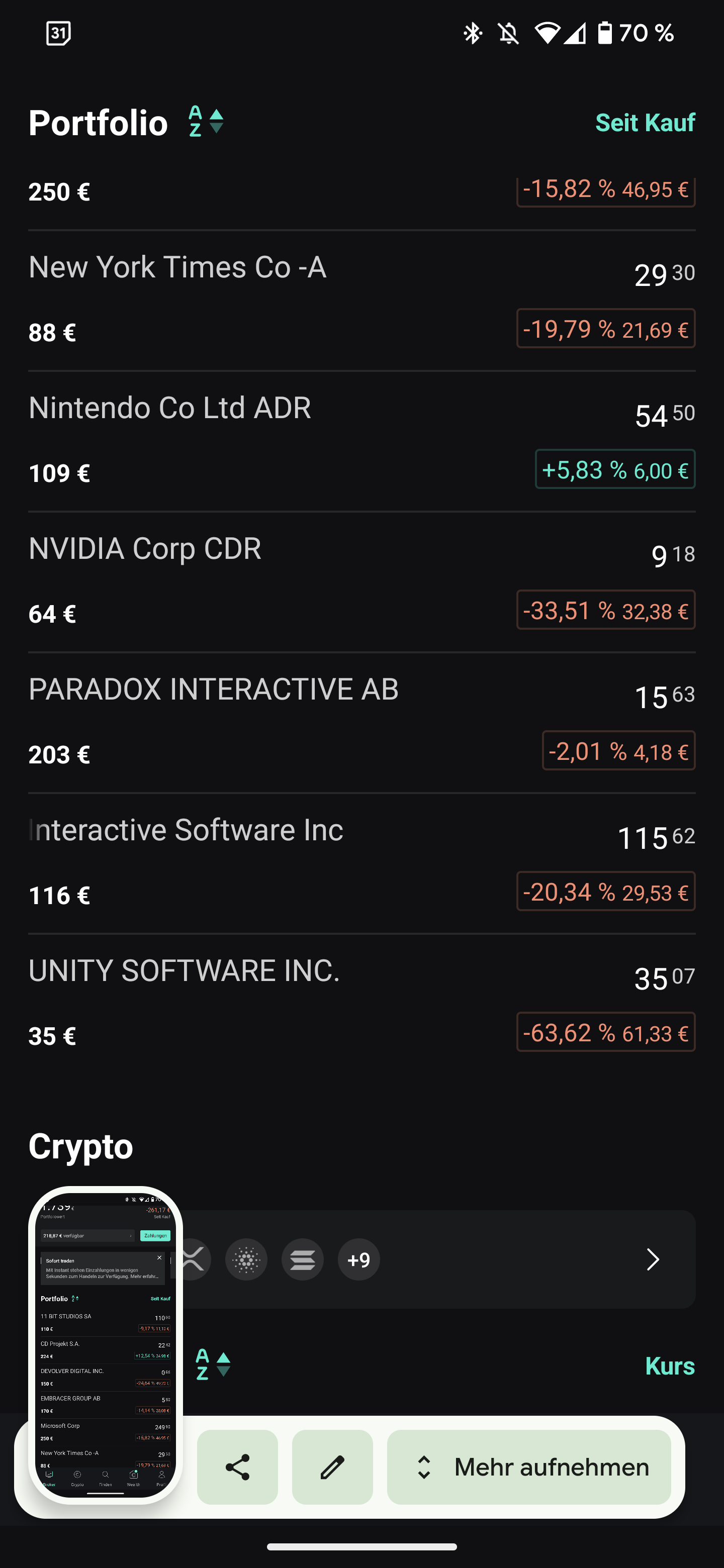
Task: Open the calendar notification icon in the status bar
Action: tap(58, 33)
